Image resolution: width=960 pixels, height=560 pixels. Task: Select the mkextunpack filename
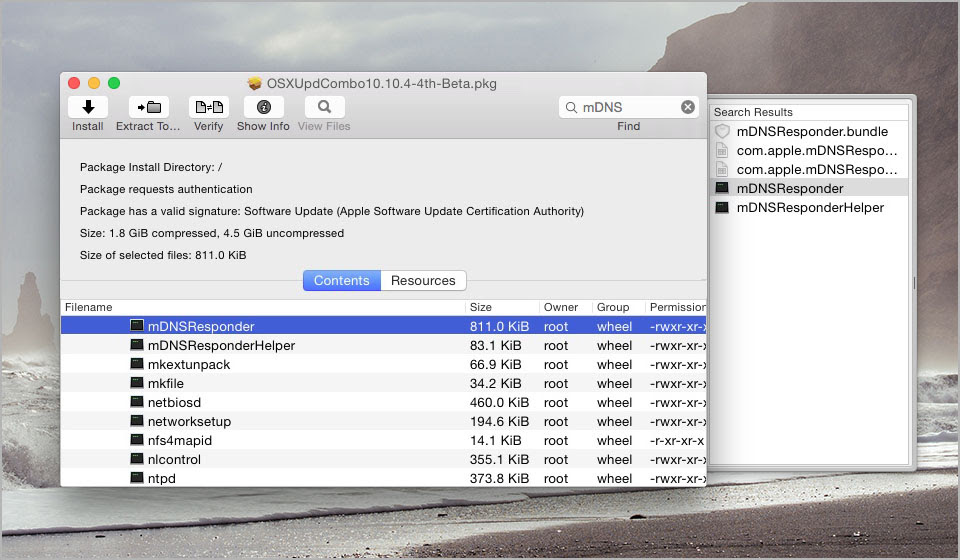point(189,365)
